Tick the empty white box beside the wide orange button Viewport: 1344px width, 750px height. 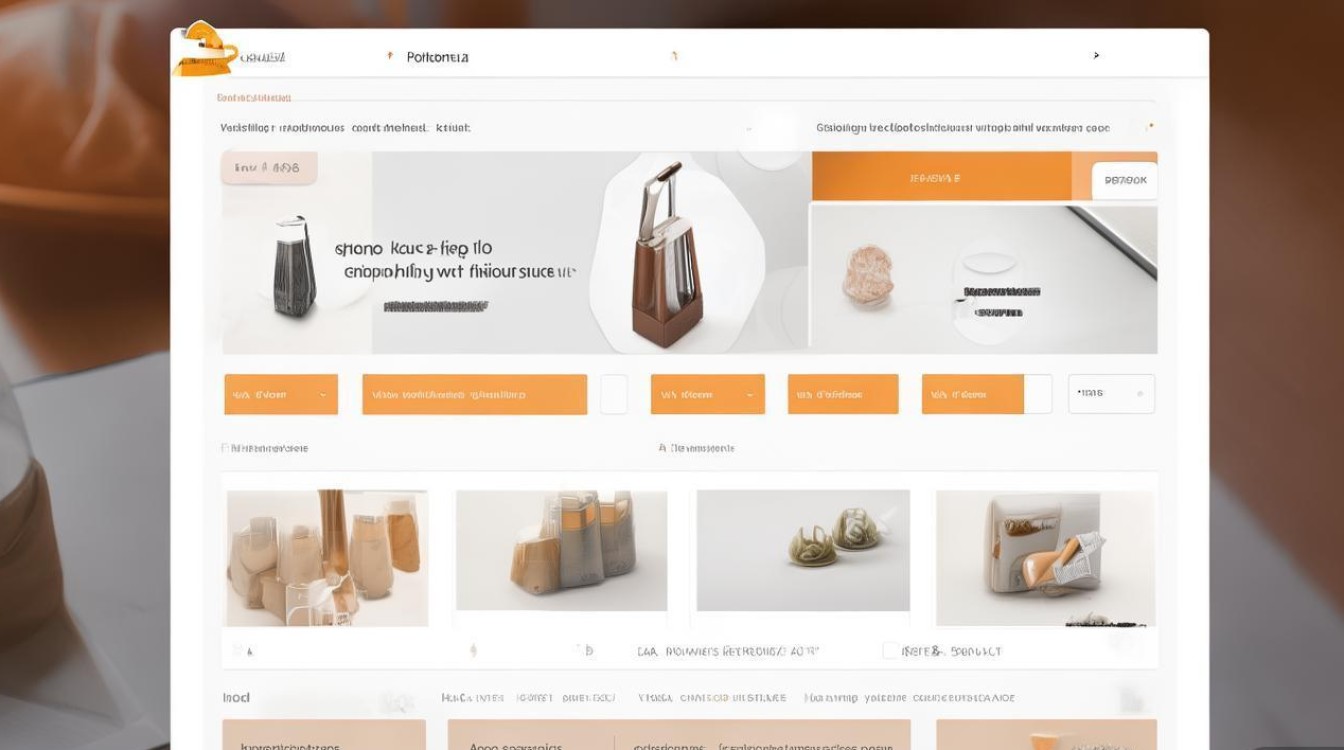[x=613, y=394]
